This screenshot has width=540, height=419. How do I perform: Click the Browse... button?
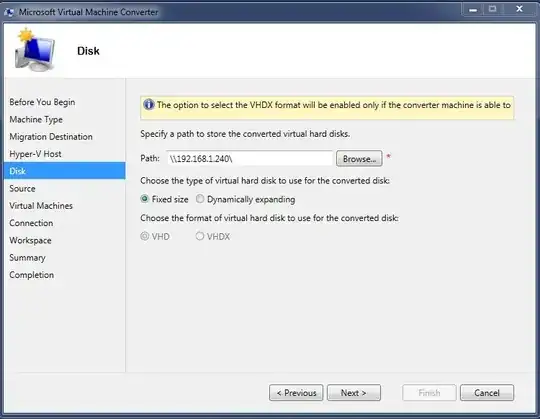(359, 159)
